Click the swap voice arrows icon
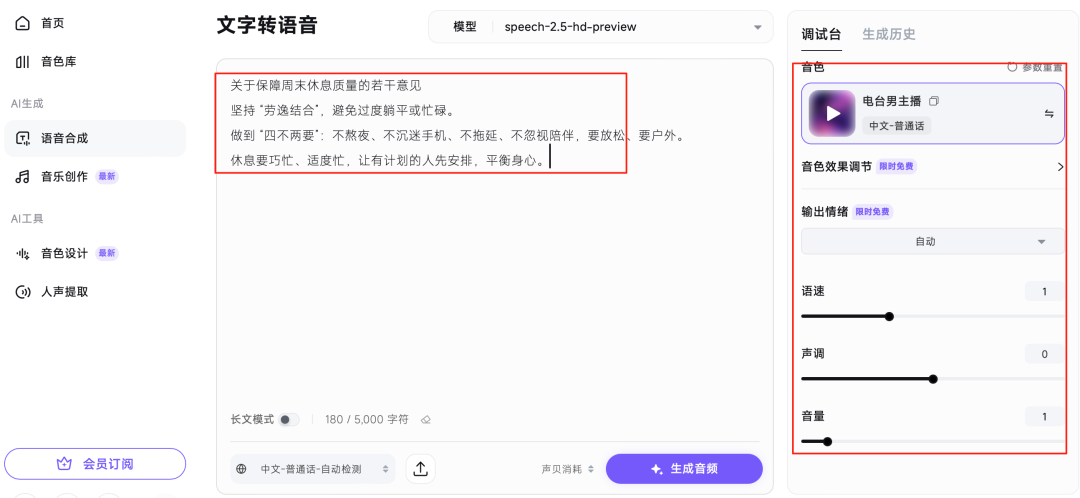The height and width of the screenshot is (498, 1080). click(x=1049, y=114)
